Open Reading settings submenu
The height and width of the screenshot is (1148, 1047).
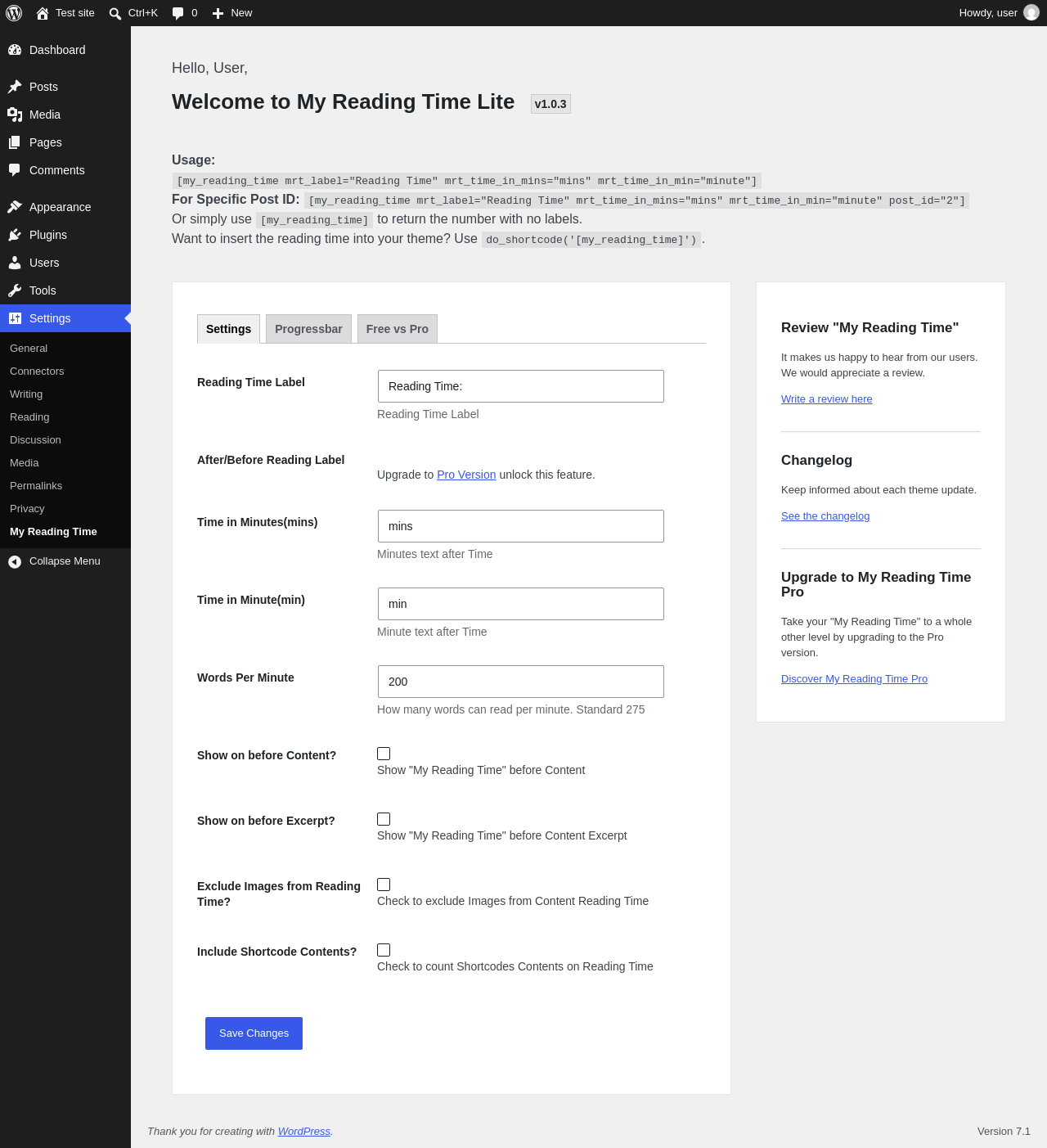pos(29,417)
